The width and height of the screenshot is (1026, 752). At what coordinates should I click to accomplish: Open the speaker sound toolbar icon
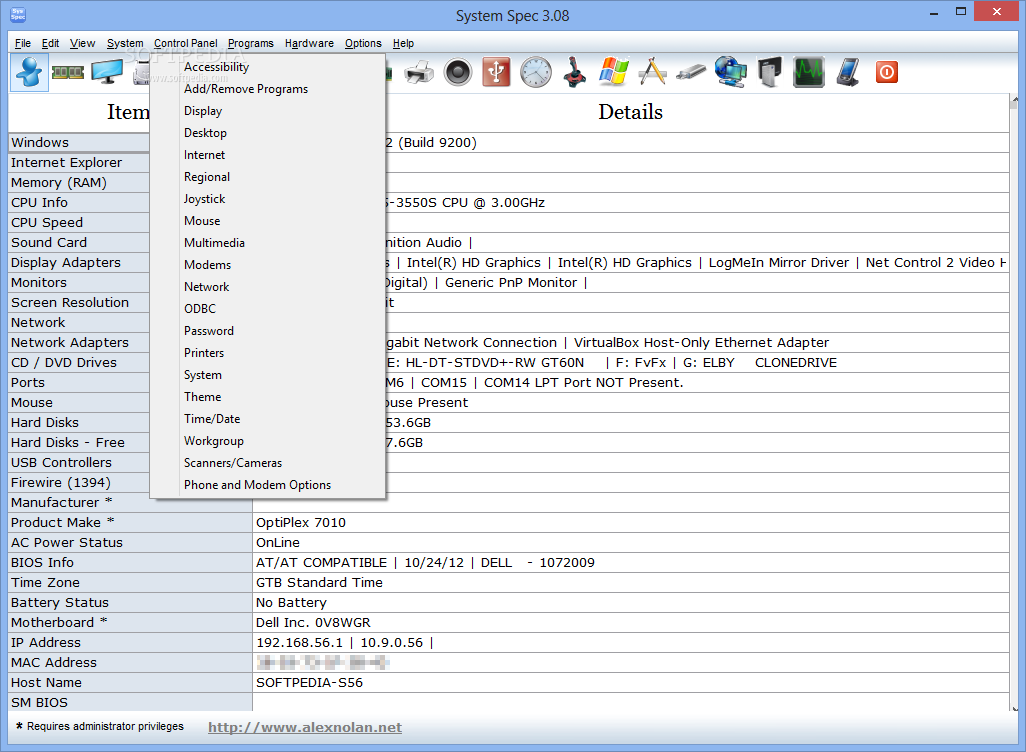point(458,72)
